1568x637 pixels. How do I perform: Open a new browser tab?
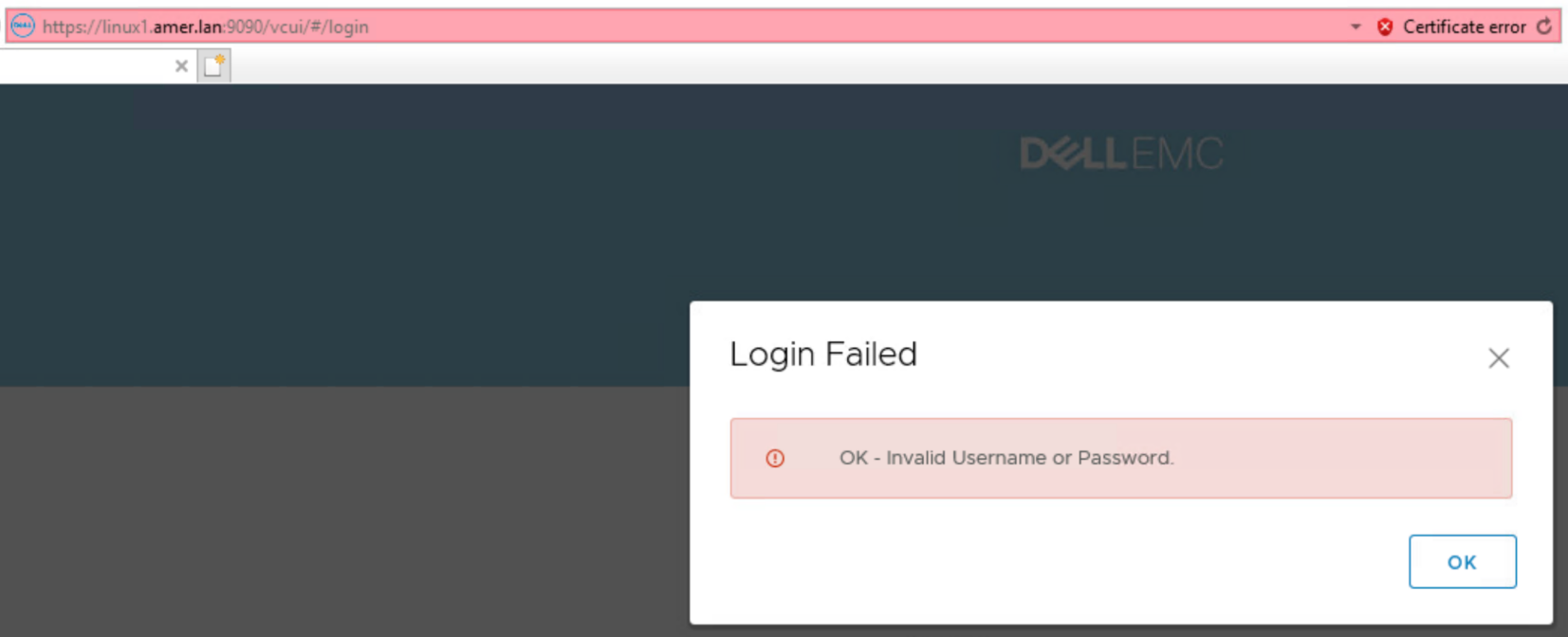[211, 65]
